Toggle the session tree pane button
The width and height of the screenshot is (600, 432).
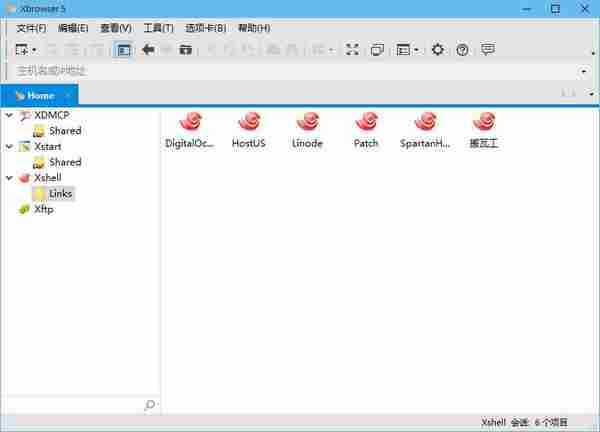pos(122,49)
